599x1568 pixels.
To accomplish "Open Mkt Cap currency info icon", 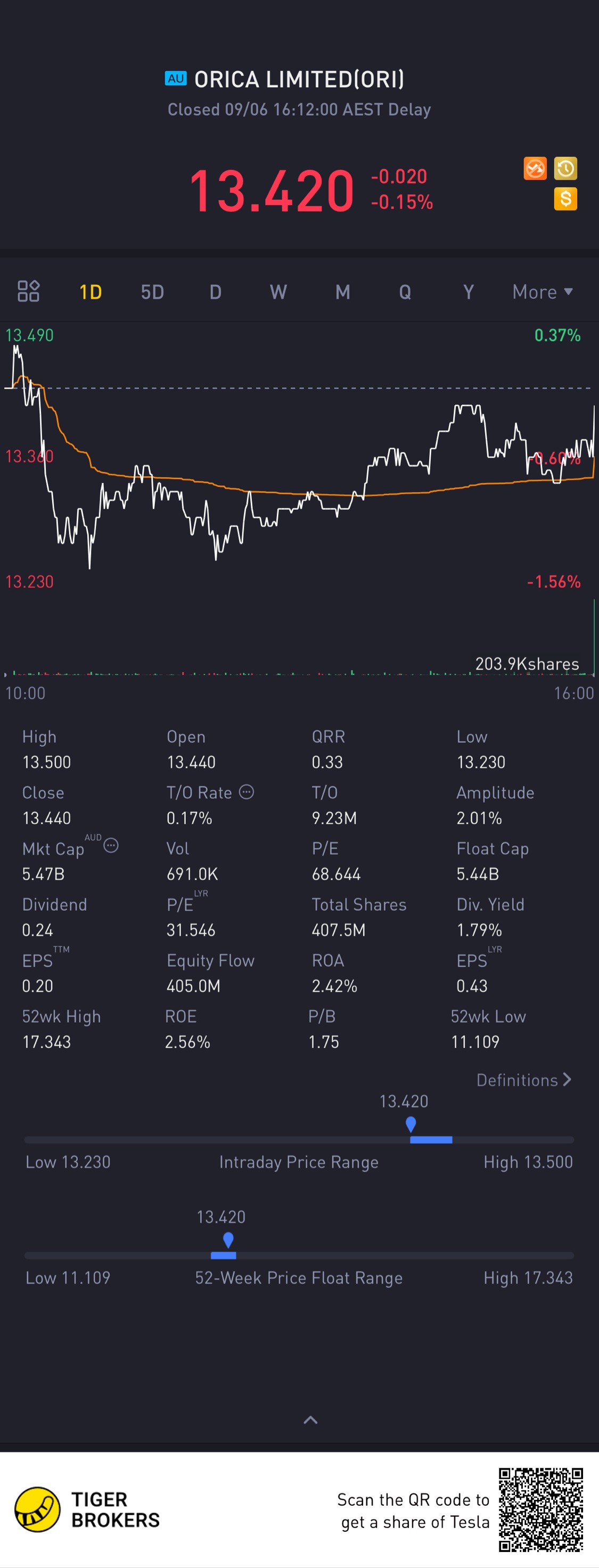I will 111,845.
